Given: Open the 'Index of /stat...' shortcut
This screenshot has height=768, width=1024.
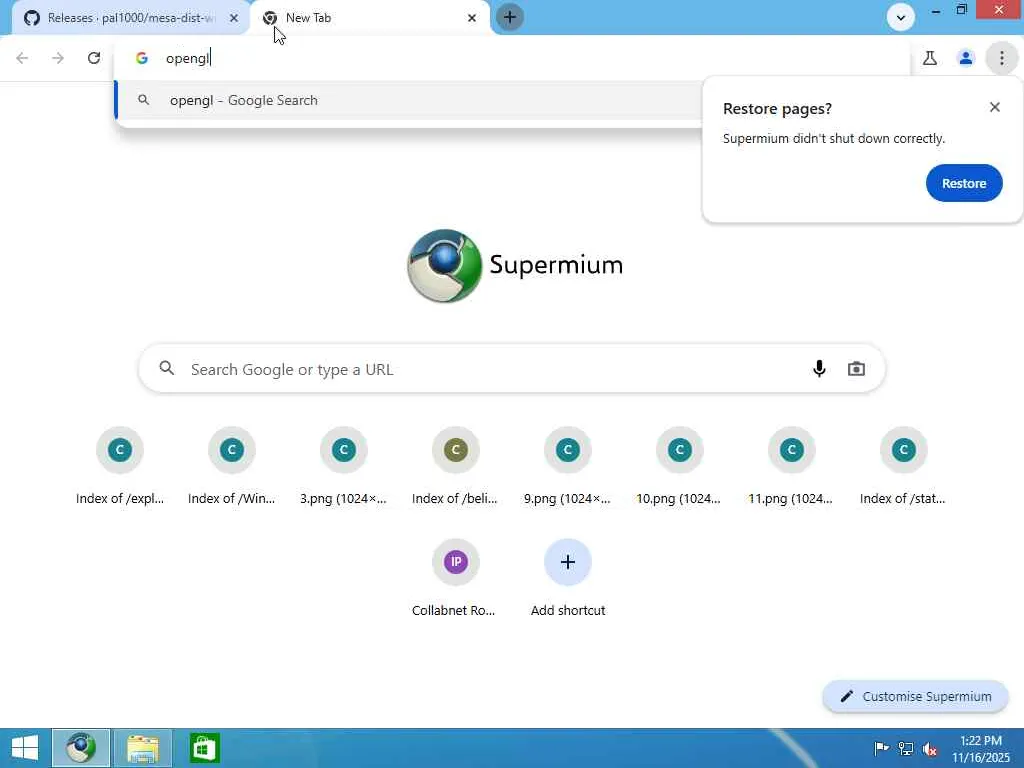Looking at the screenshot, I should (x=903, y=465).
